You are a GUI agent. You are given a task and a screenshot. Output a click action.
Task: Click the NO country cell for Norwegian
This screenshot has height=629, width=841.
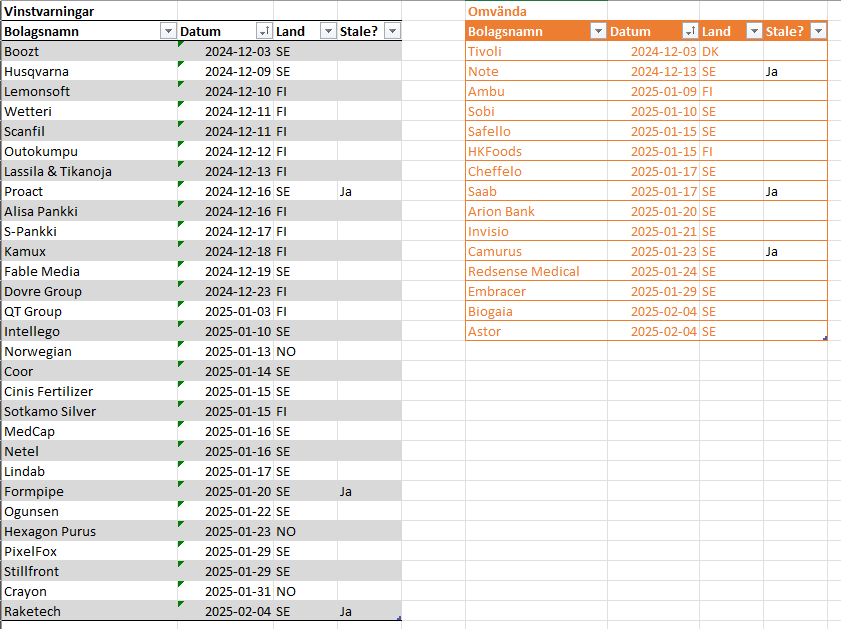[306, 352]
